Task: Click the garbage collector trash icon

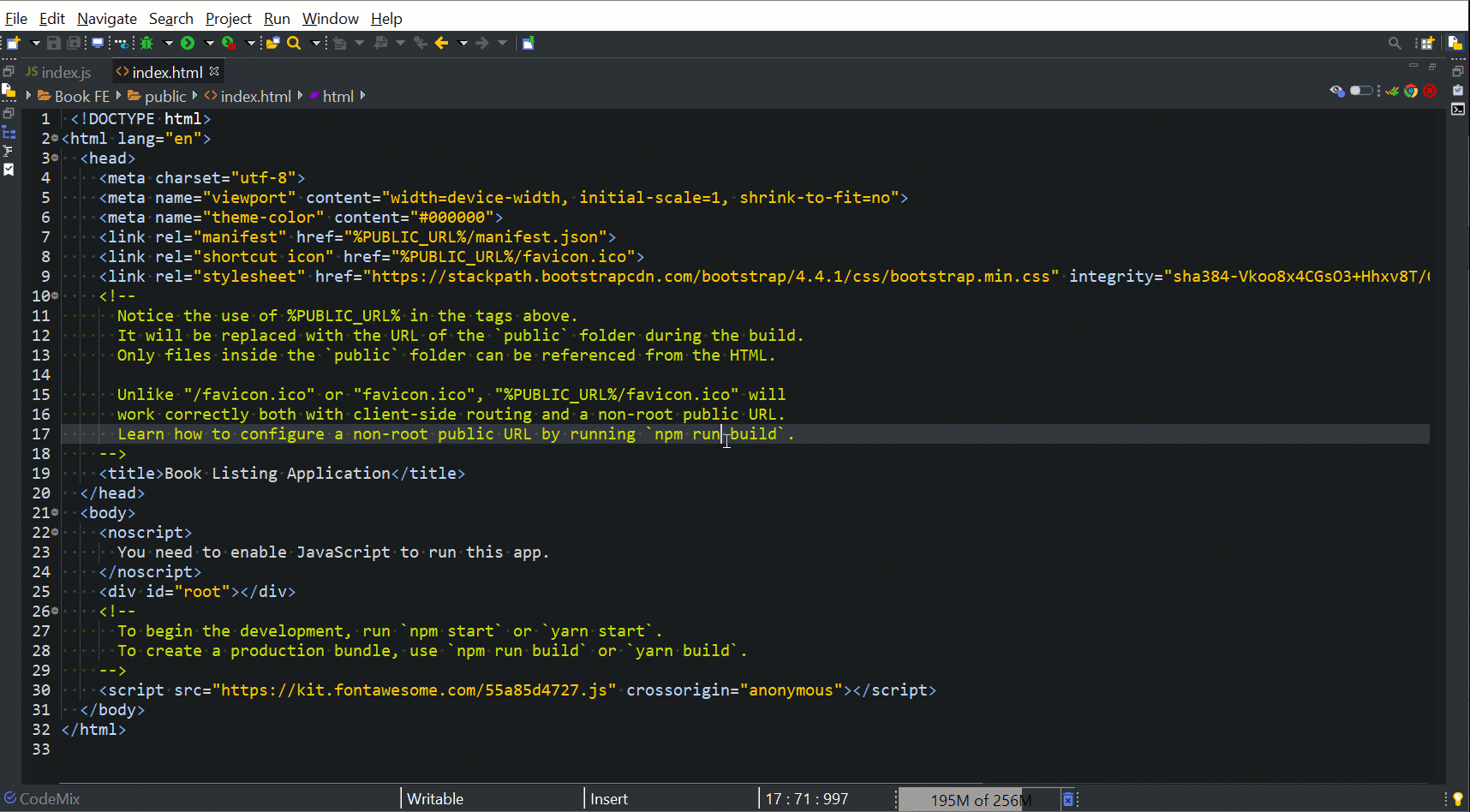Action: [x=1068, y=800]
